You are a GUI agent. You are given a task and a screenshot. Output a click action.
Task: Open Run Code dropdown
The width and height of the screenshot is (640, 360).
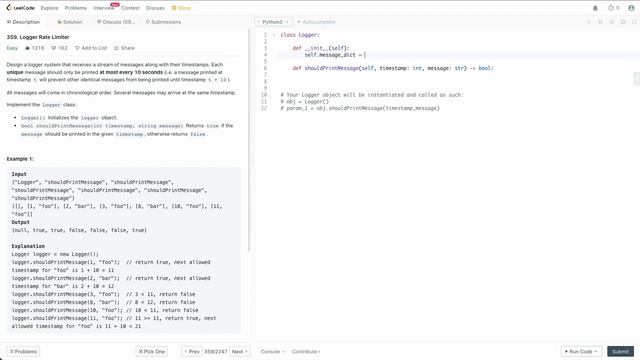tap(581, 351)
